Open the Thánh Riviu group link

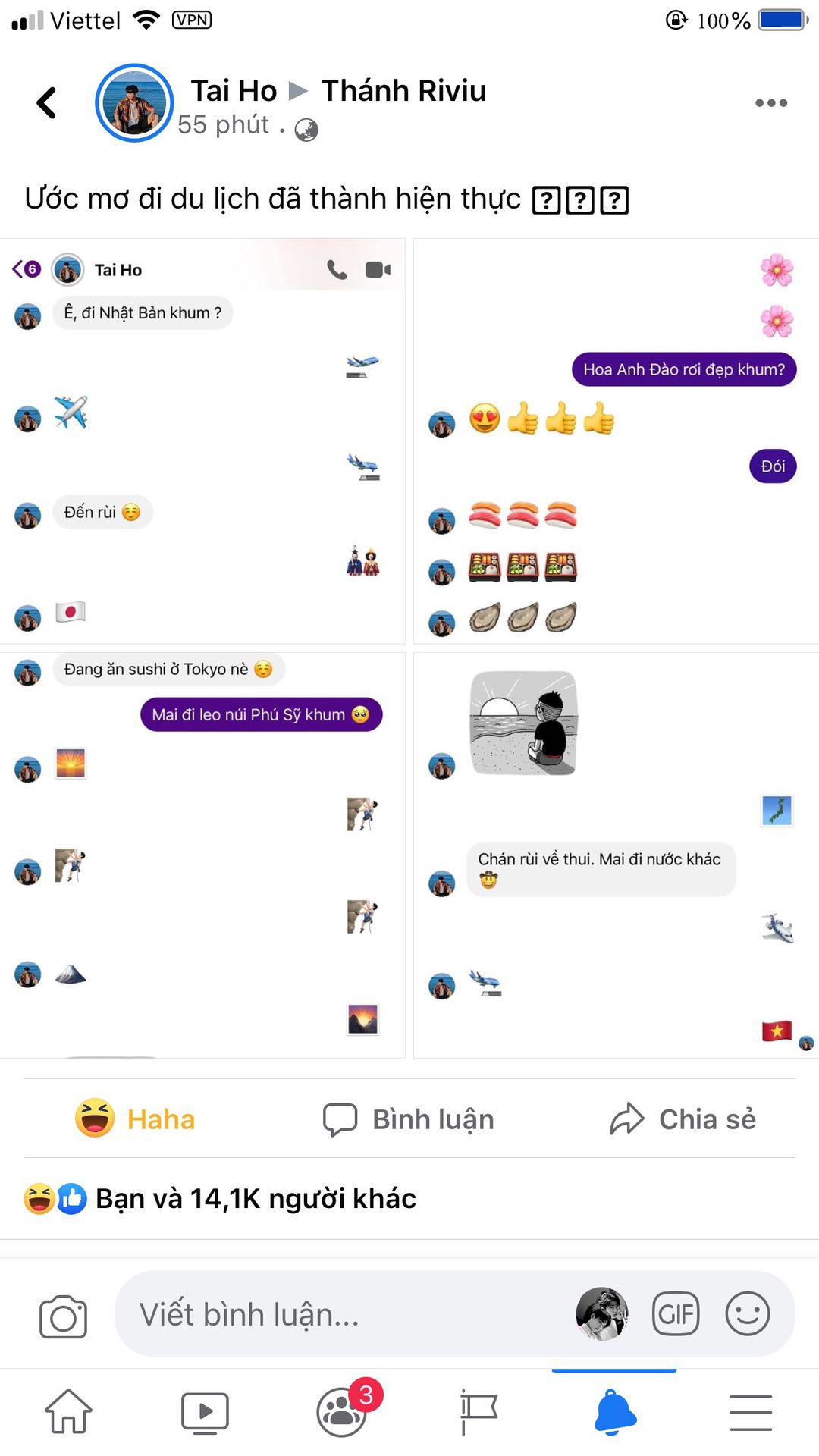tap(403, 91)
